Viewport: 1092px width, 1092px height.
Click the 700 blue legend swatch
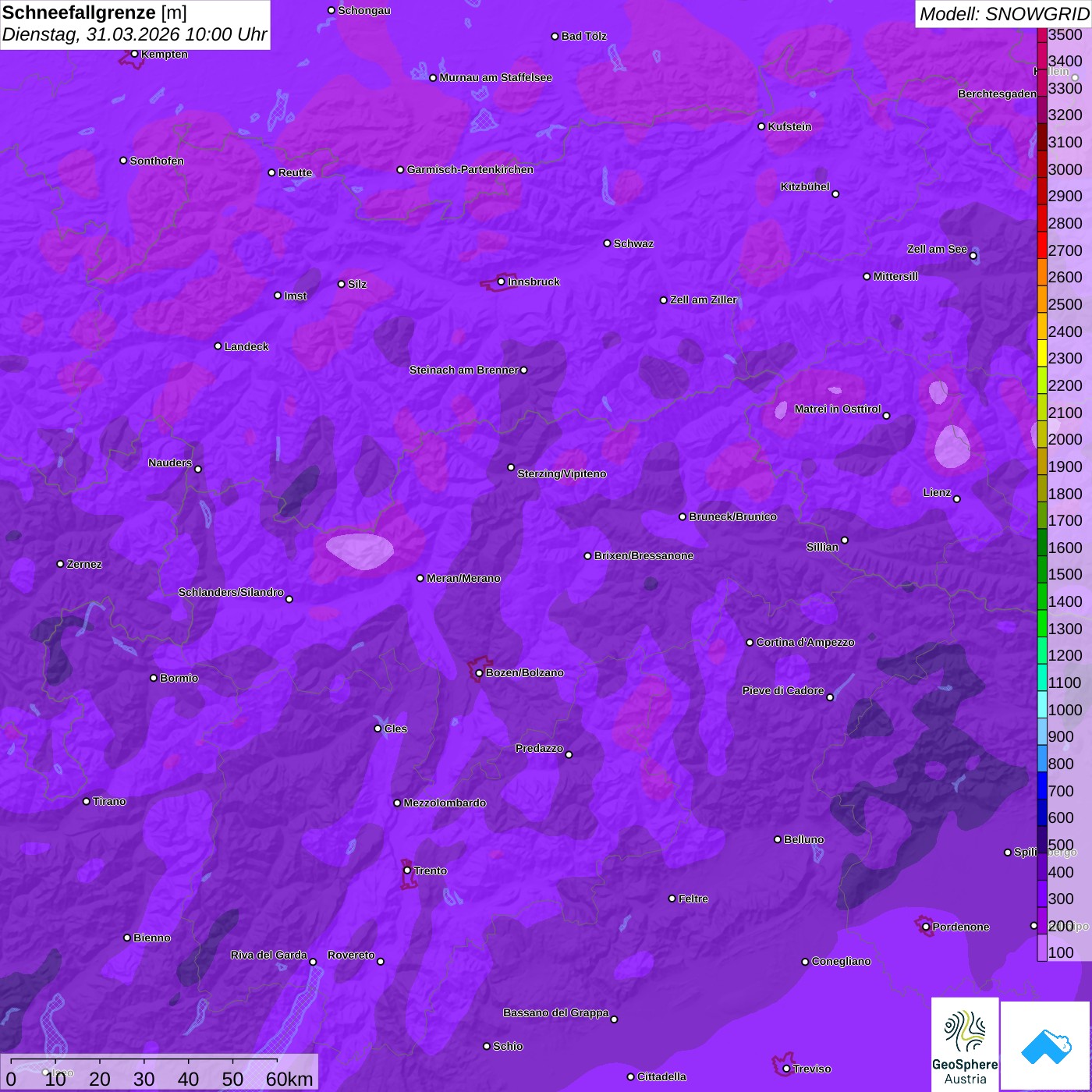1042,785
